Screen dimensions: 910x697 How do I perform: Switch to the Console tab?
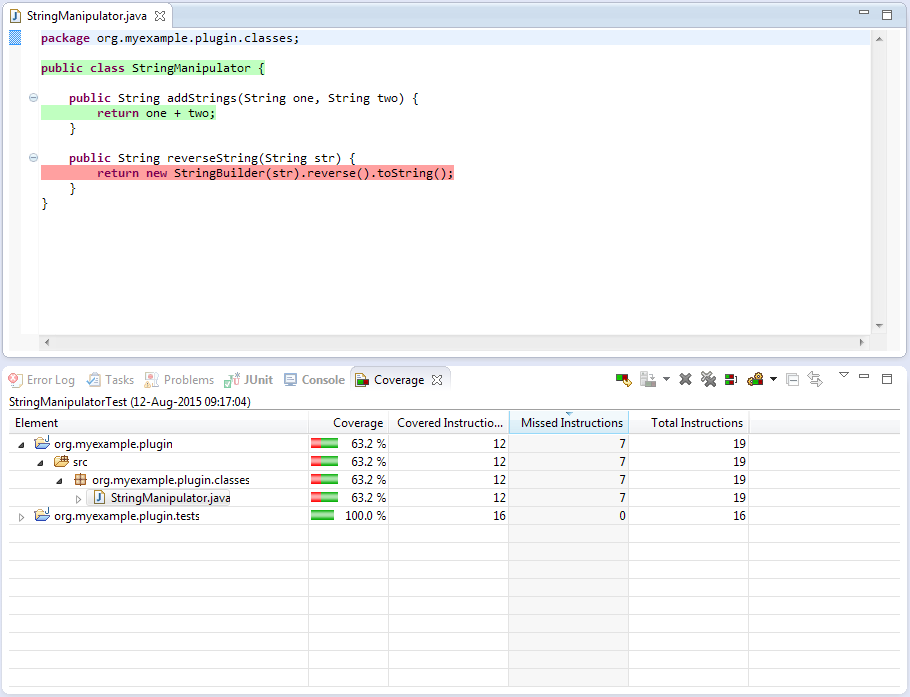[314, 380]
